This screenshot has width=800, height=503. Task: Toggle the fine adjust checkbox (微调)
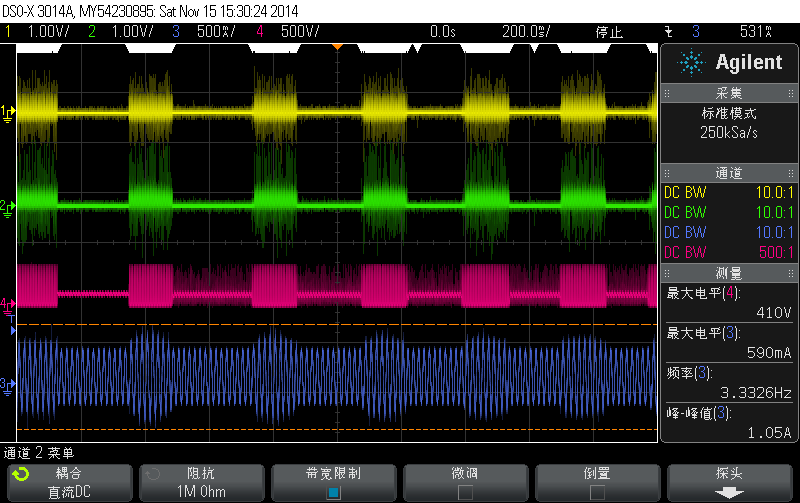click(x=465, y=492)
